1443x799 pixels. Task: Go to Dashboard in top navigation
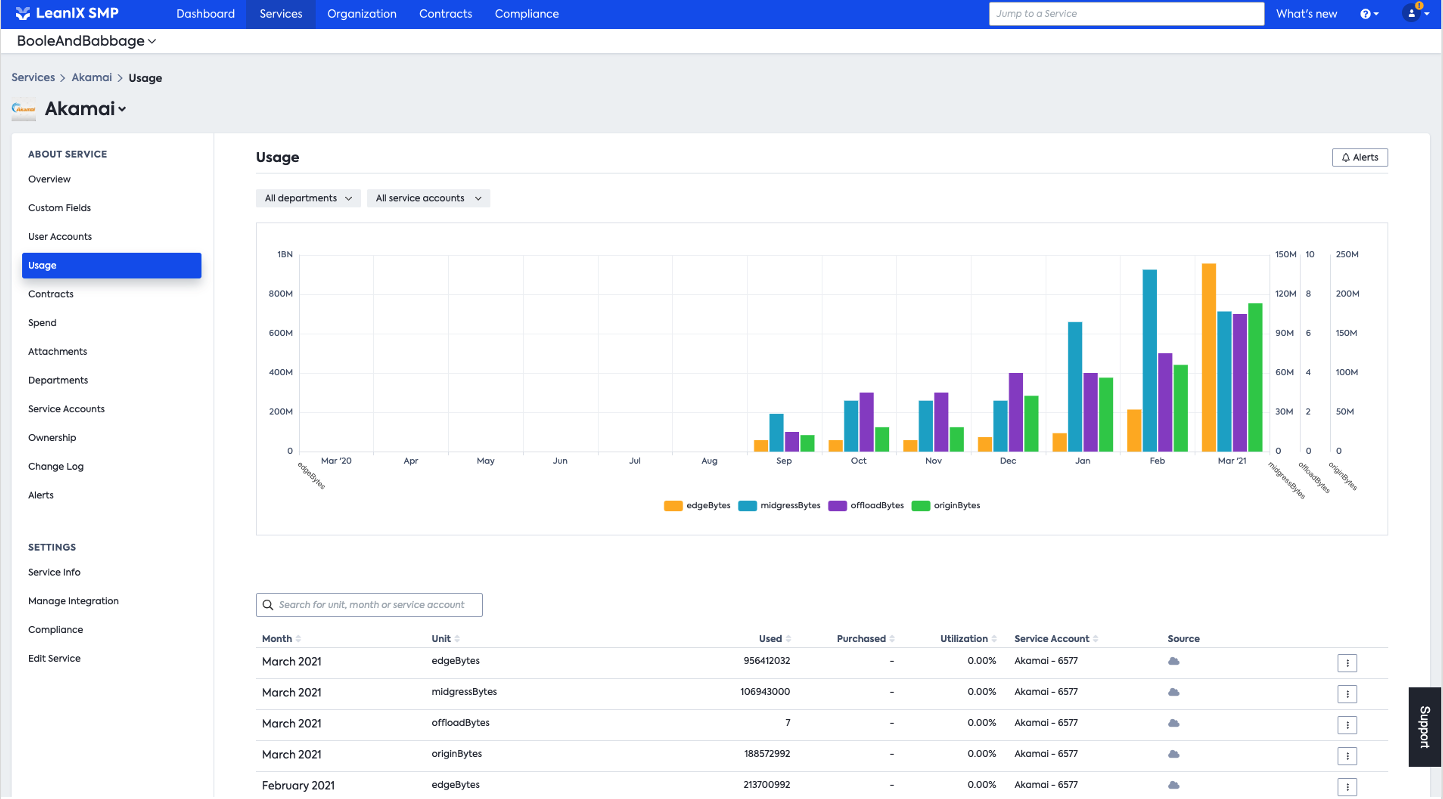pos(205,14)
